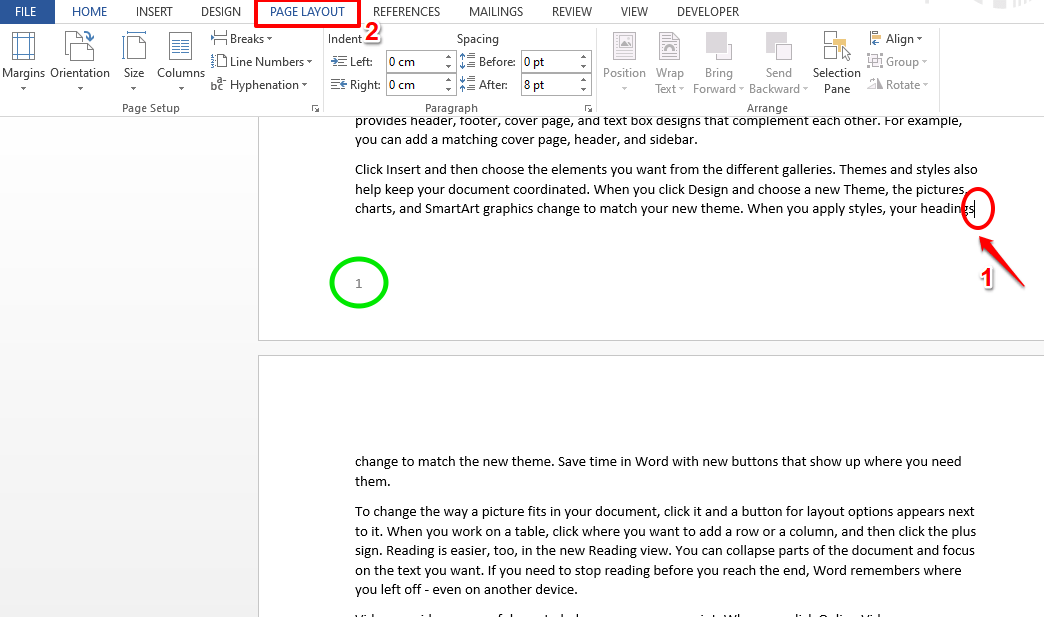
Task: Increase Spacing After with the up stepper
Action: point(582,80)
